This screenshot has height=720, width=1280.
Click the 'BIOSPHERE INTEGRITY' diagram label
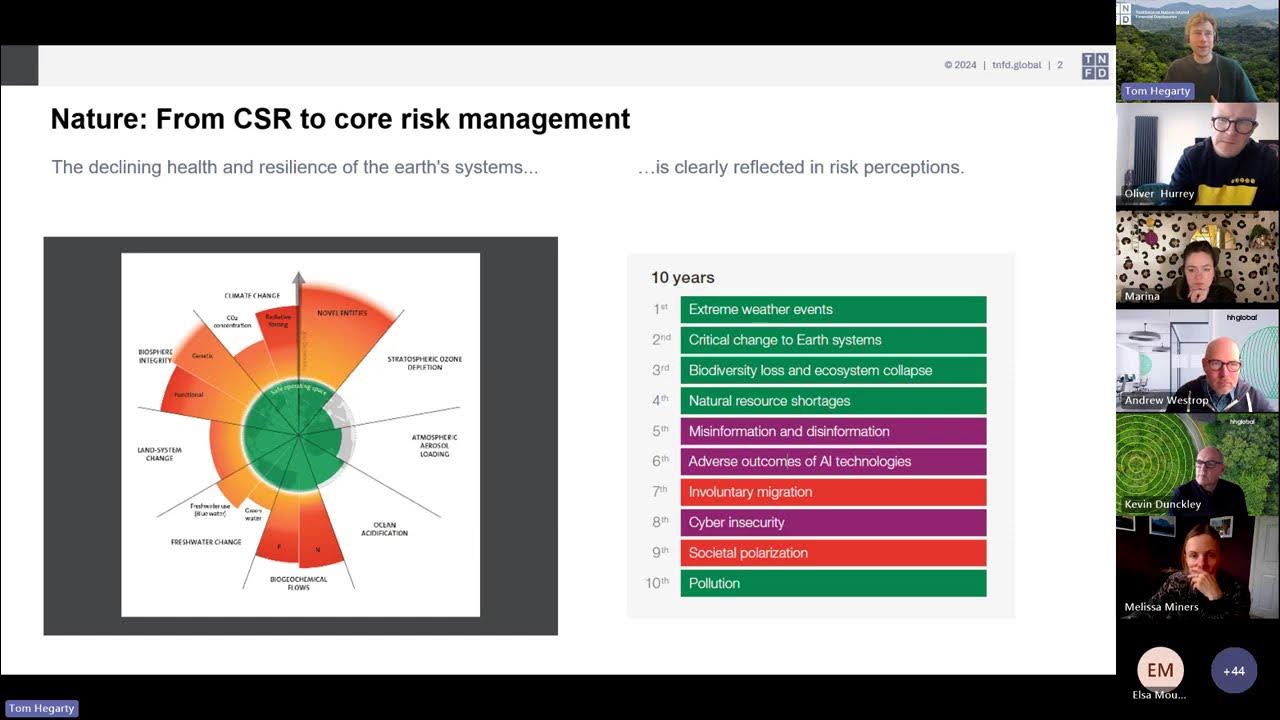coord(156,356)
